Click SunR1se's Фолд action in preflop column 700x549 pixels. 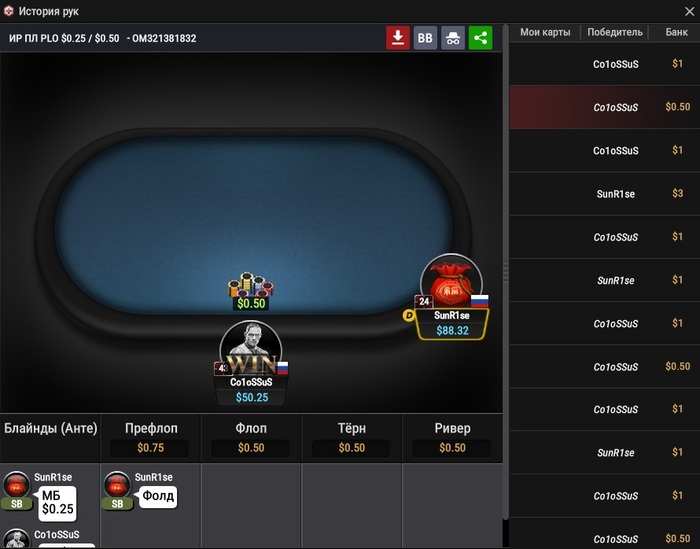[x=158, y=496]
